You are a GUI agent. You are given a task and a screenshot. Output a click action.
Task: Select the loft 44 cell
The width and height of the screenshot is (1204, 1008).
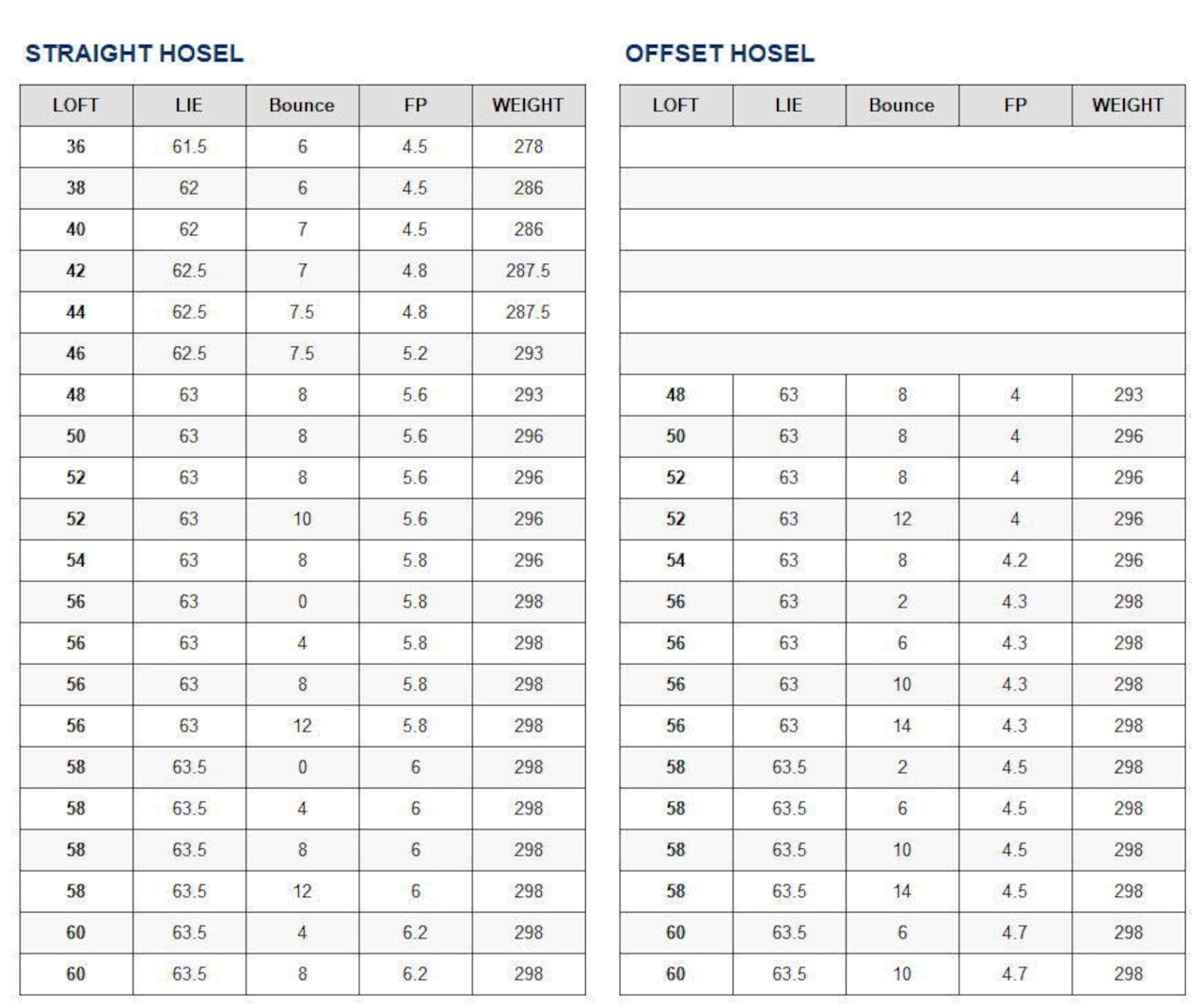[x=76, y=312]
